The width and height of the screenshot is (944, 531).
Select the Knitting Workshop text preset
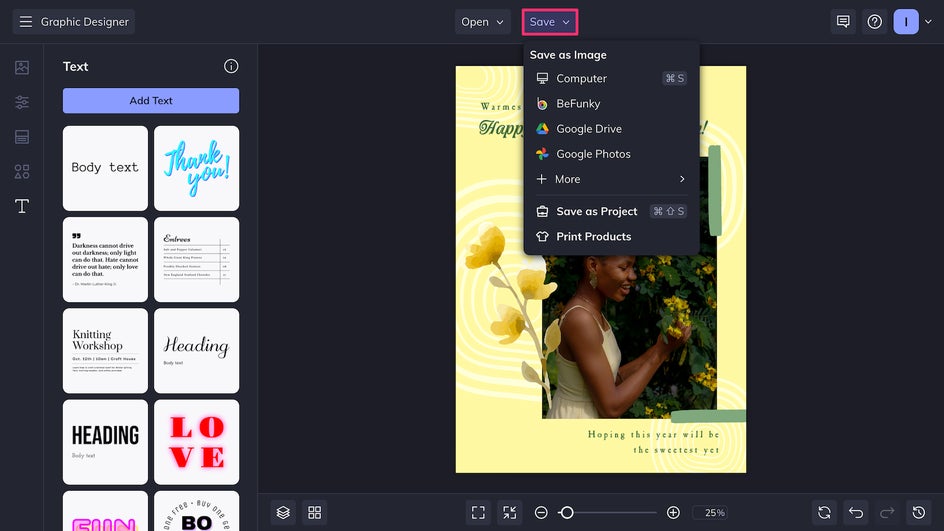[x=105, y=351]
